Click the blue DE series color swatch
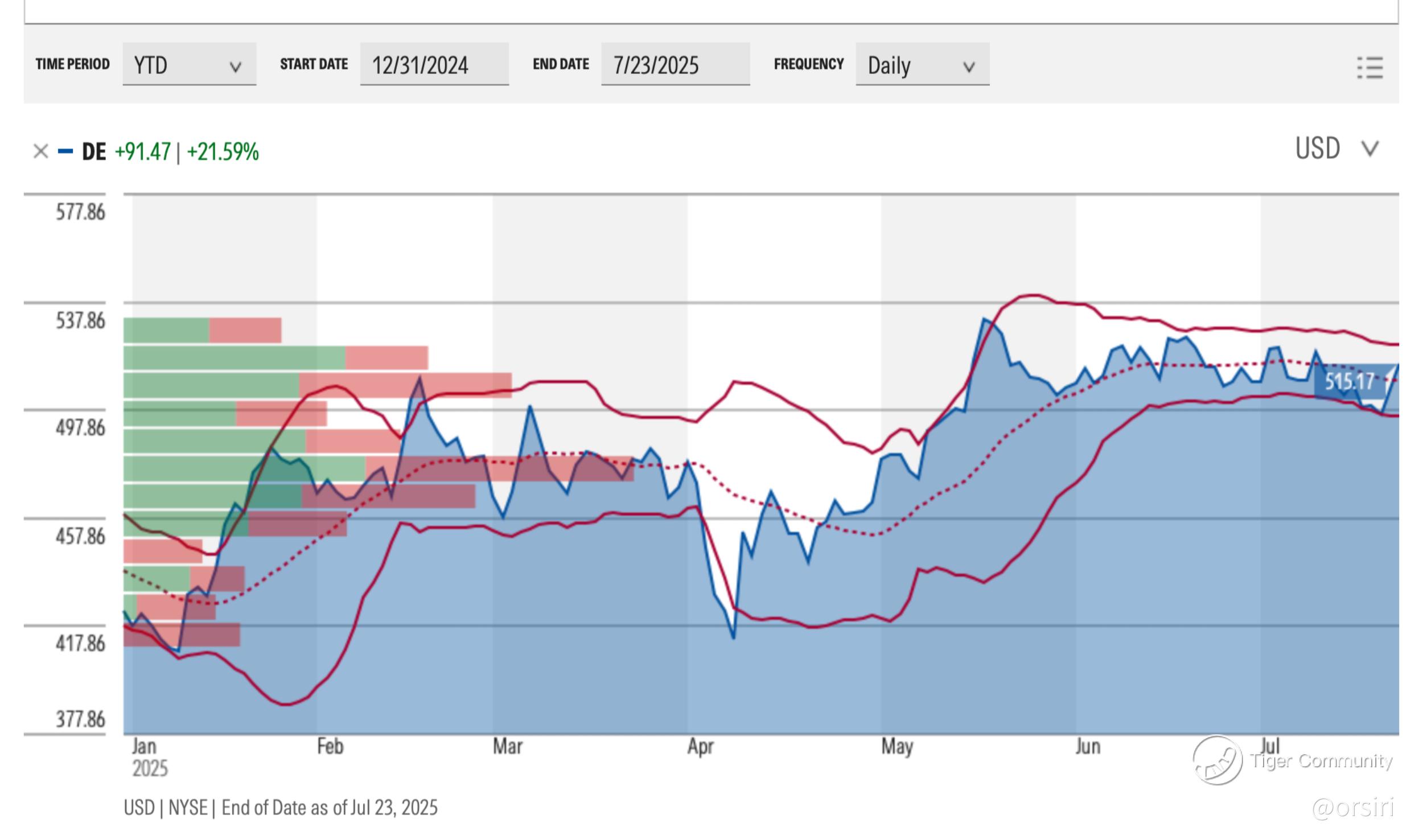 65,151
